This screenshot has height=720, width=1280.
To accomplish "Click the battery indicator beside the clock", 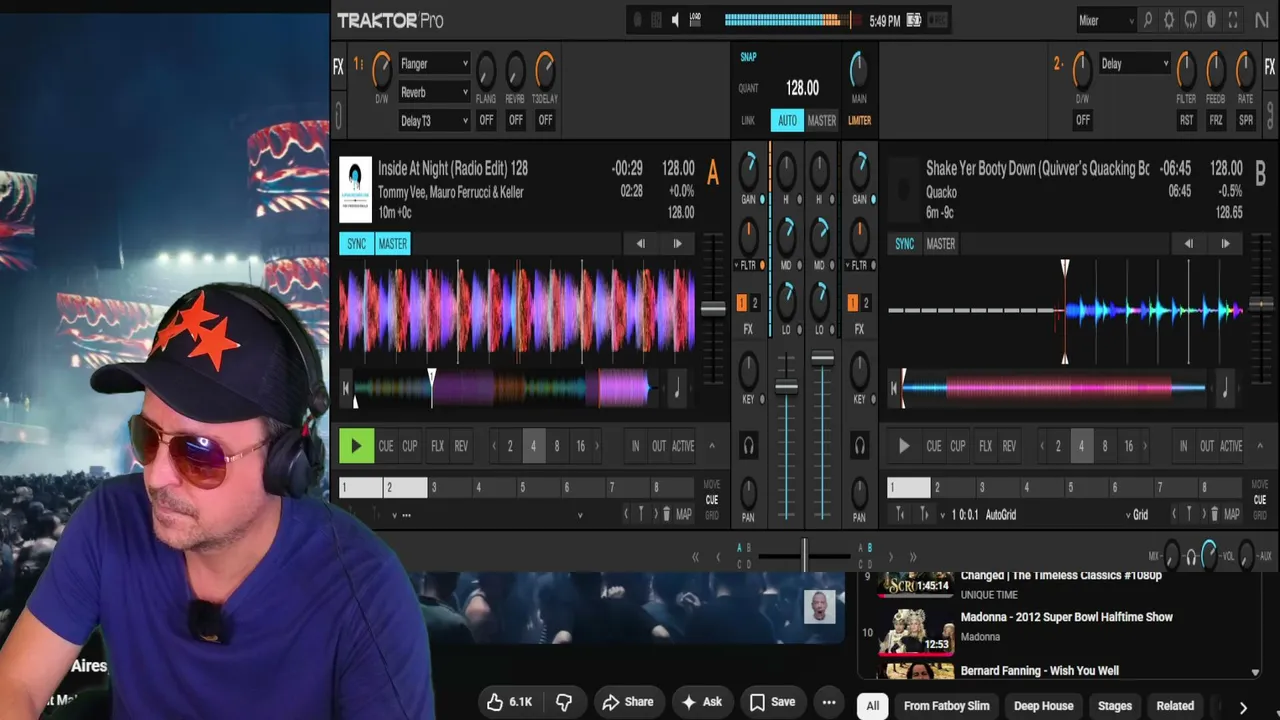I will pyautogui.click(x=913, y=20).
